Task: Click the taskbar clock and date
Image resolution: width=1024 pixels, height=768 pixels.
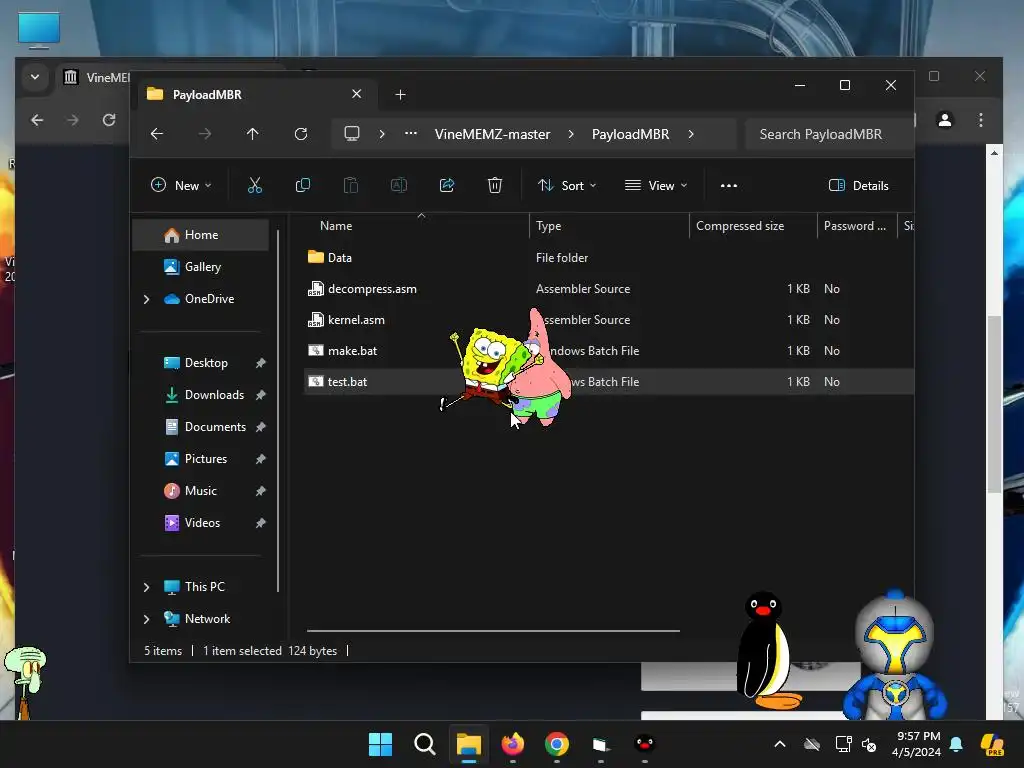Action: 916,744
